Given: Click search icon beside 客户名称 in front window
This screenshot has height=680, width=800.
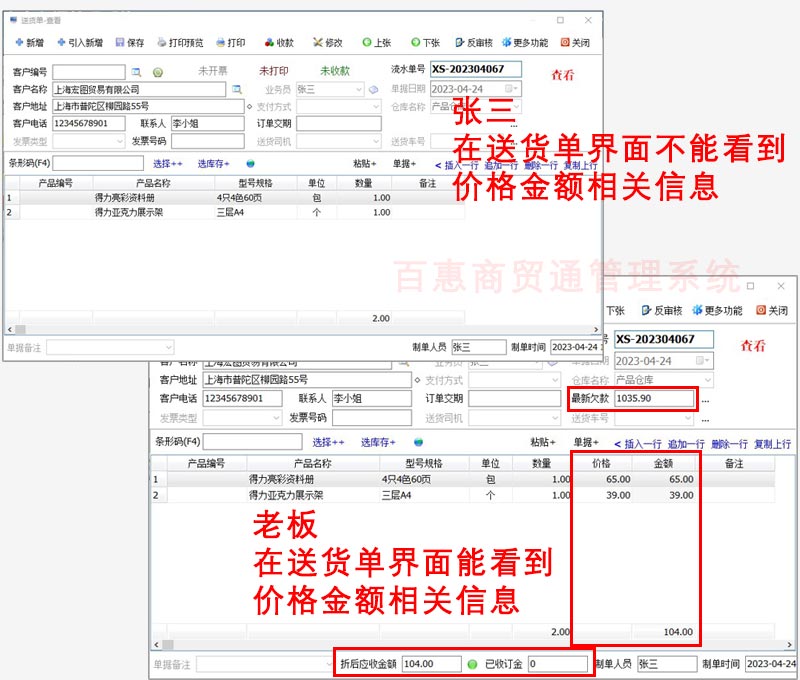Looking at the screenshot, I should tap(237, 89).
